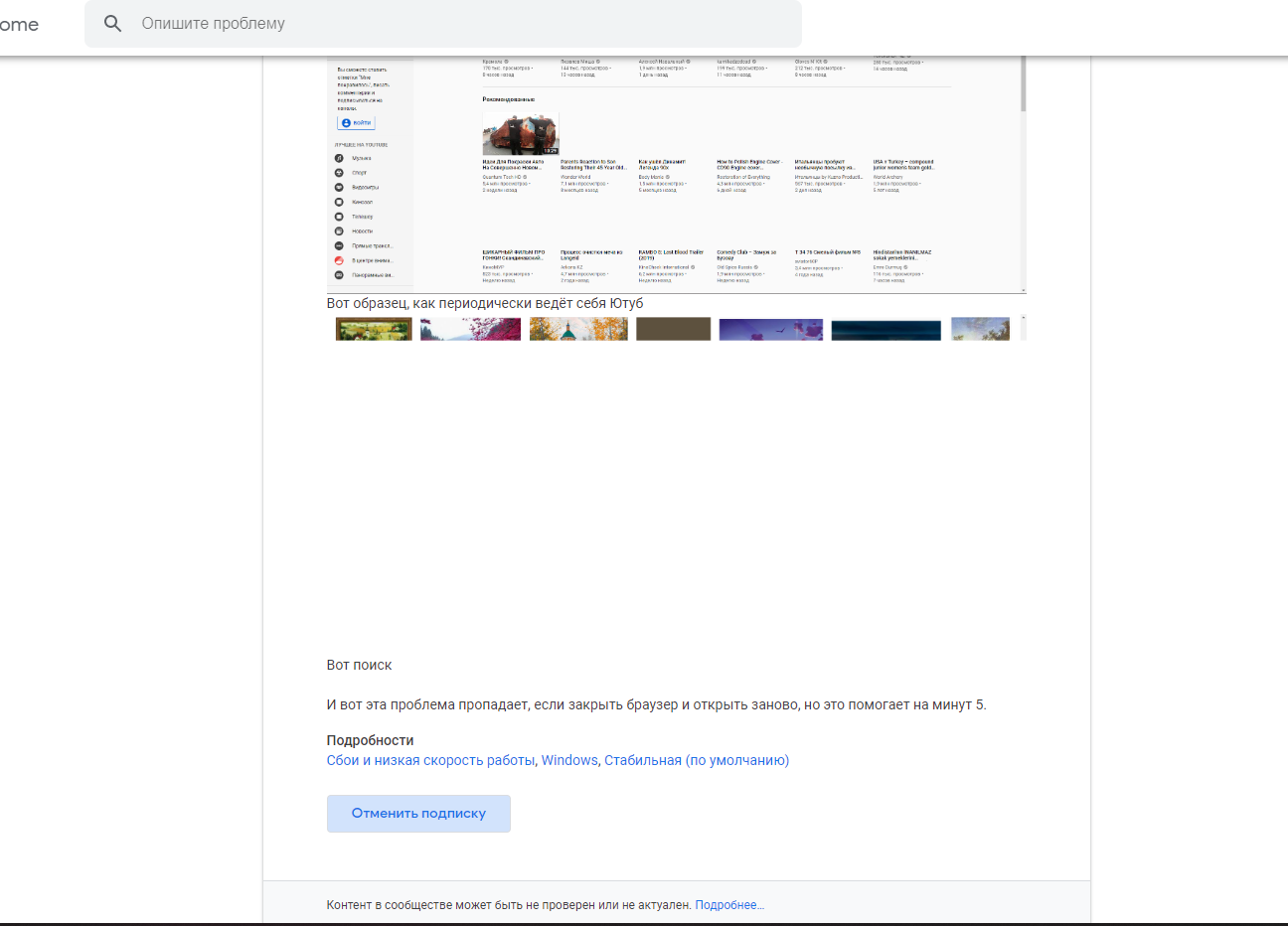
Task: Click the magnifier search icon
Action: (113, 23)
